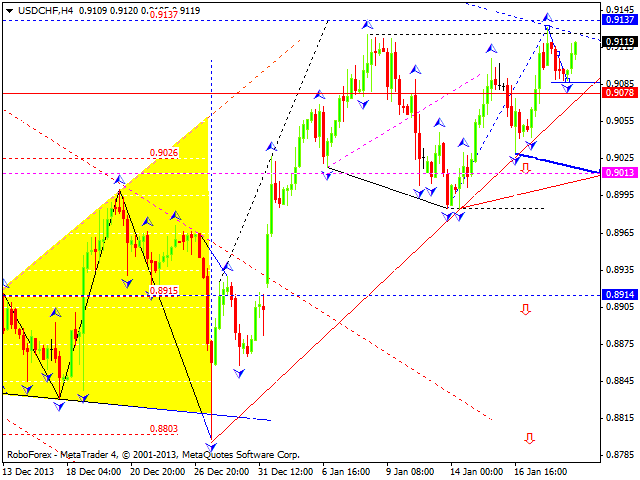Viewport: 640px width, 480px height.
Task: Select red down arrow near 0.8914 level
Action: (526, 310)
